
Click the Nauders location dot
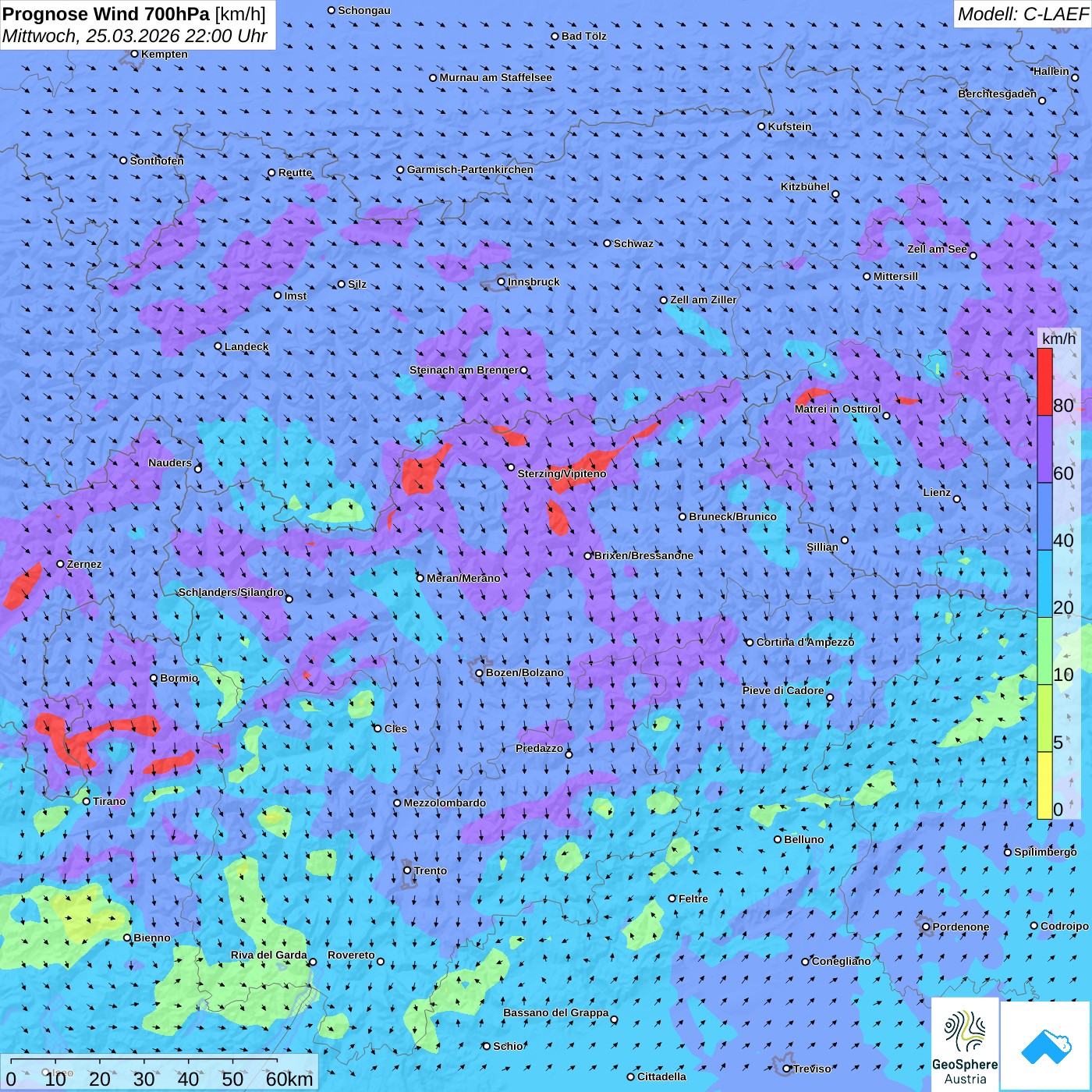pyautogui.click(x=198, y=469)
